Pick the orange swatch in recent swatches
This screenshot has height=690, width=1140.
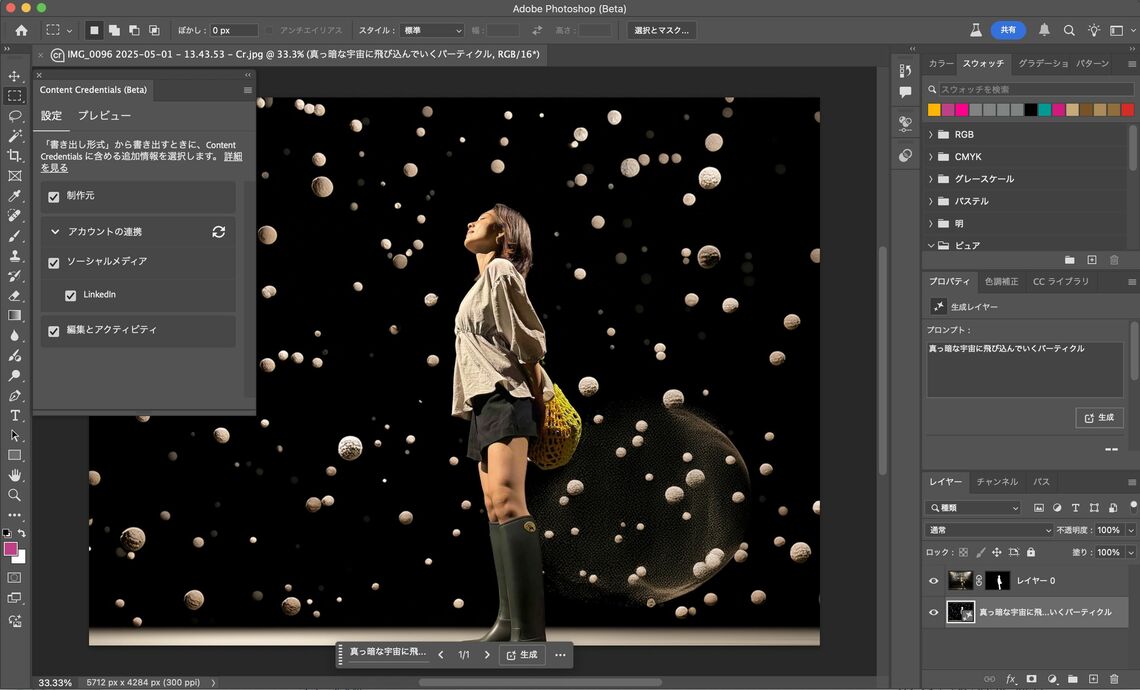934,110
